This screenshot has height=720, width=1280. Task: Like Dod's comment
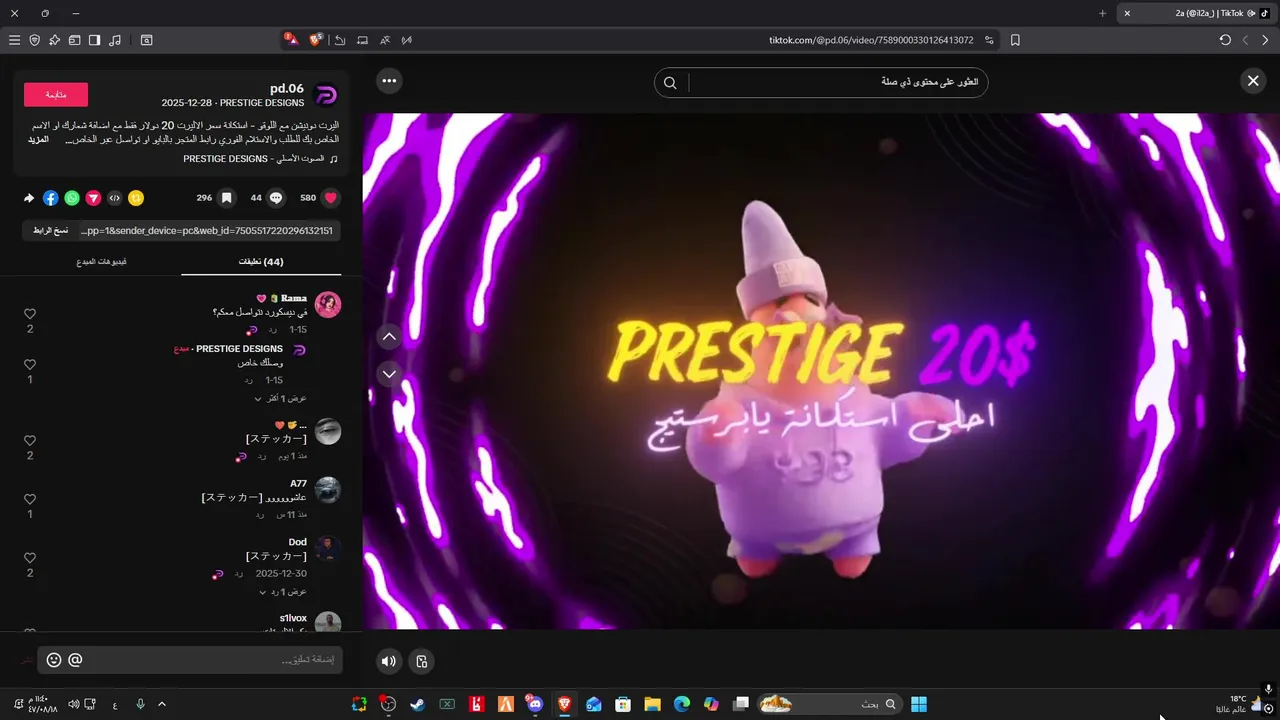tap(30, 558)
